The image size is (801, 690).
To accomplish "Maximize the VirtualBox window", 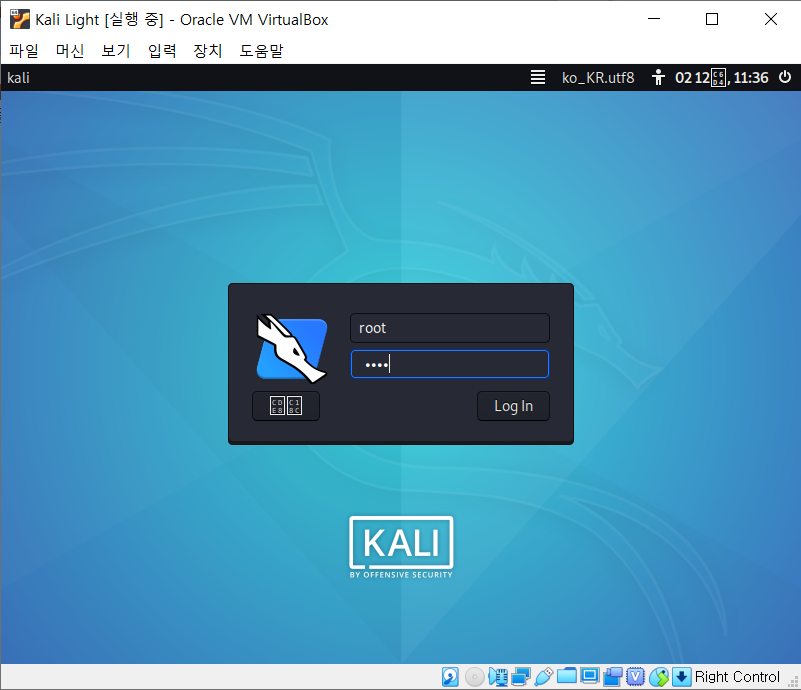I will point(712,19).
